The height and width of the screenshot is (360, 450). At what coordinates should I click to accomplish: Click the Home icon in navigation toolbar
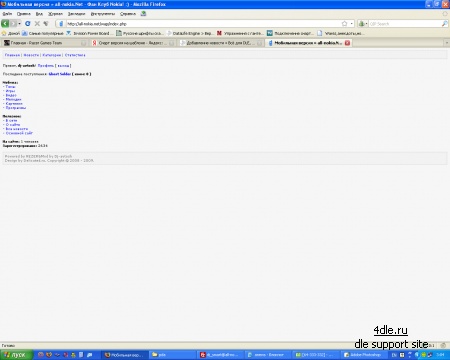[x=46, y=24]
